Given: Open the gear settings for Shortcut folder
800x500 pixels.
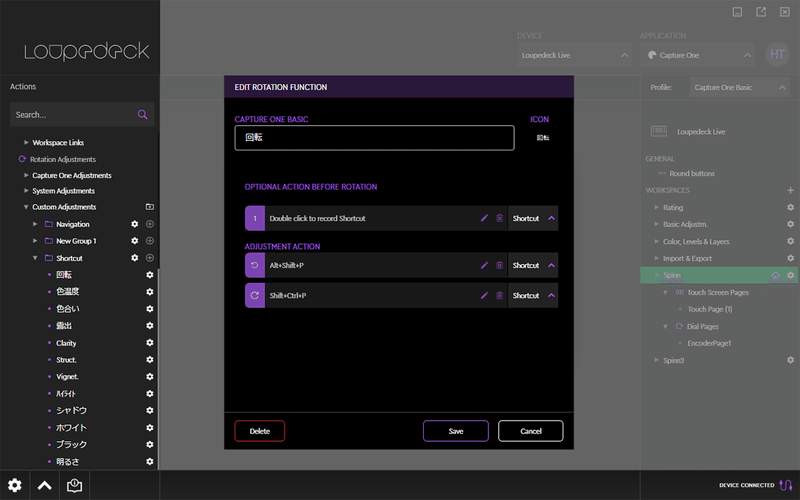Looking at the screenshot, I should pyautogui.click(x=135, y=258).
